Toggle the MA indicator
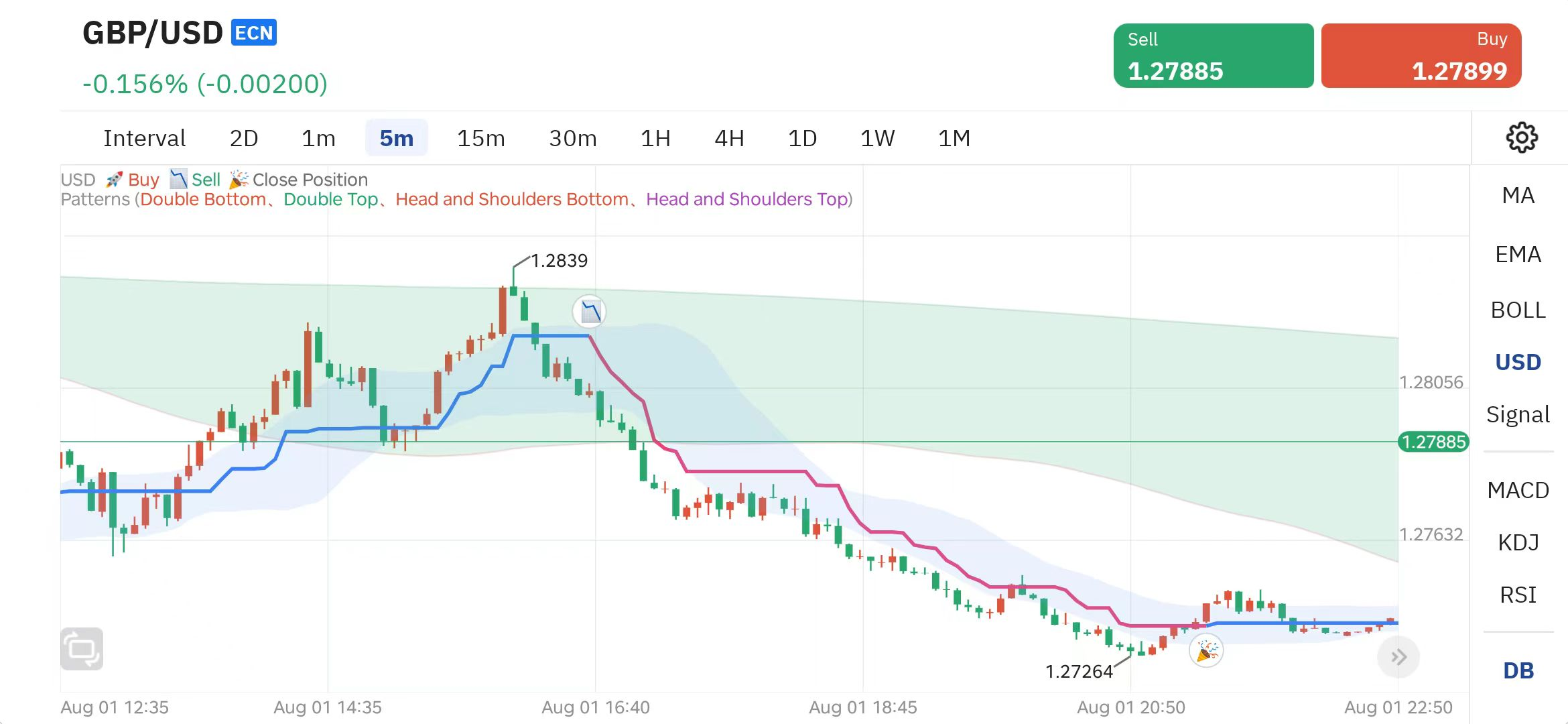Viewport: 1568px width, 724px height. [x=1518, y=196]
